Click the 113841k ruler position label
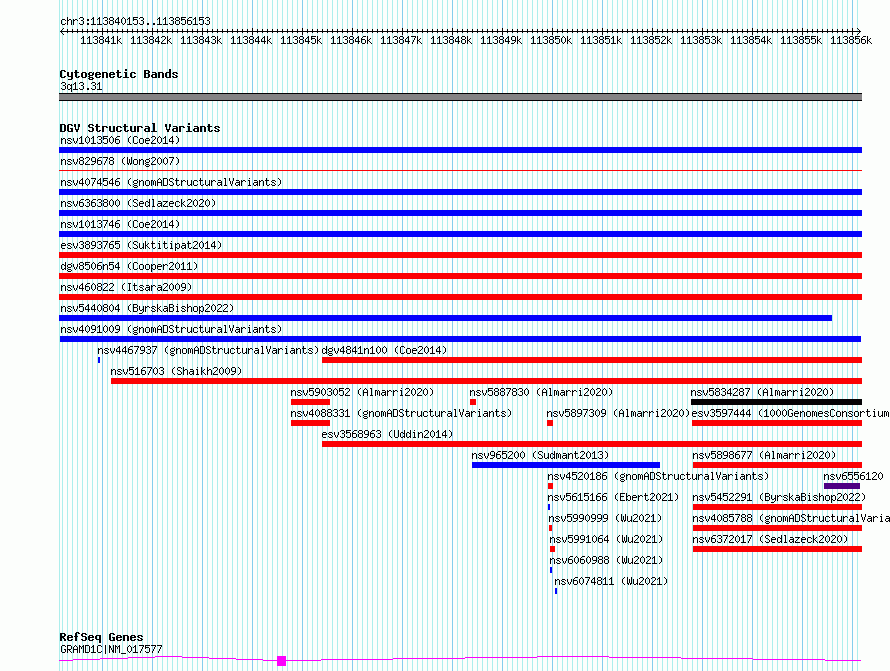The width and height of the screenshot is (890, 671). (101, 40)
